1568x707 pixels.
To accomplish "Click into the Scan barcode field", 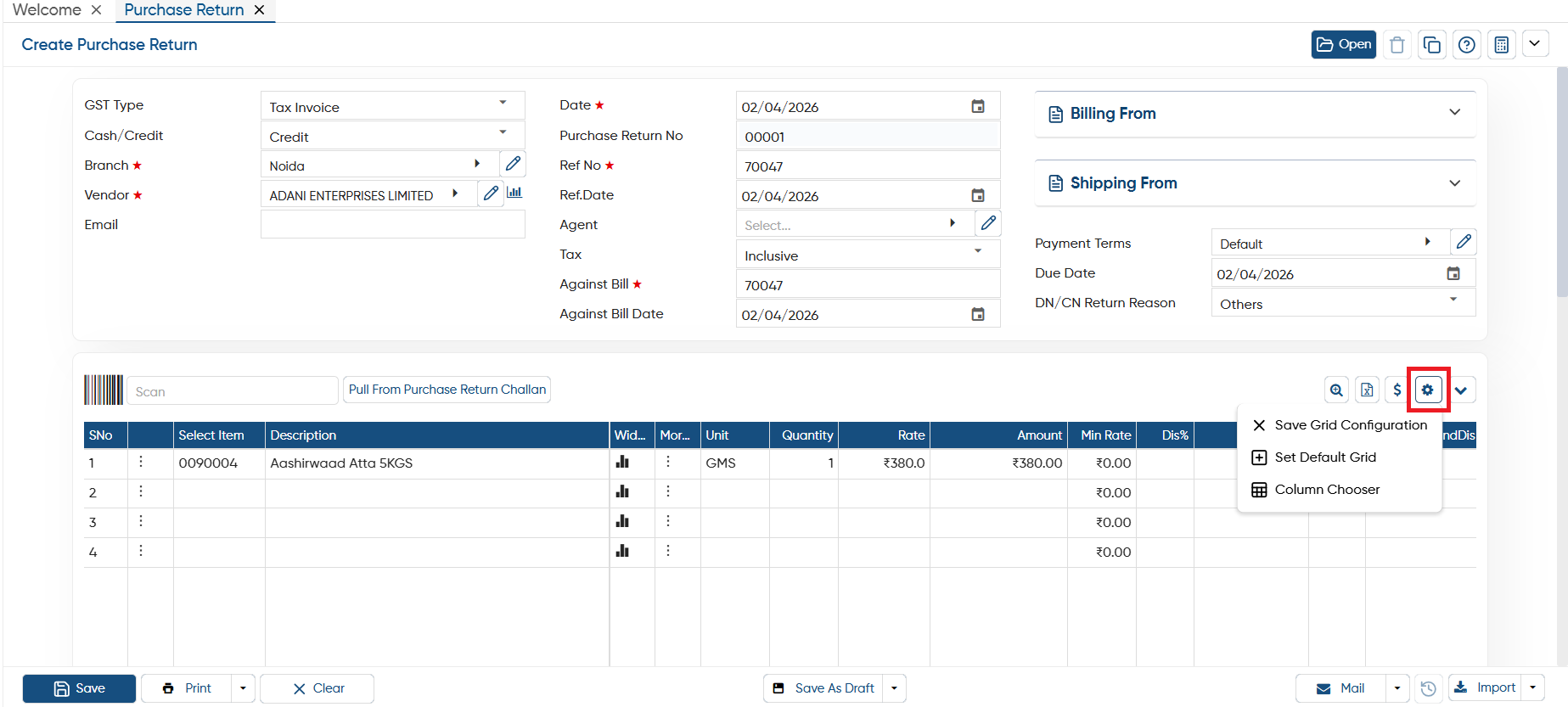I will 233,391.
